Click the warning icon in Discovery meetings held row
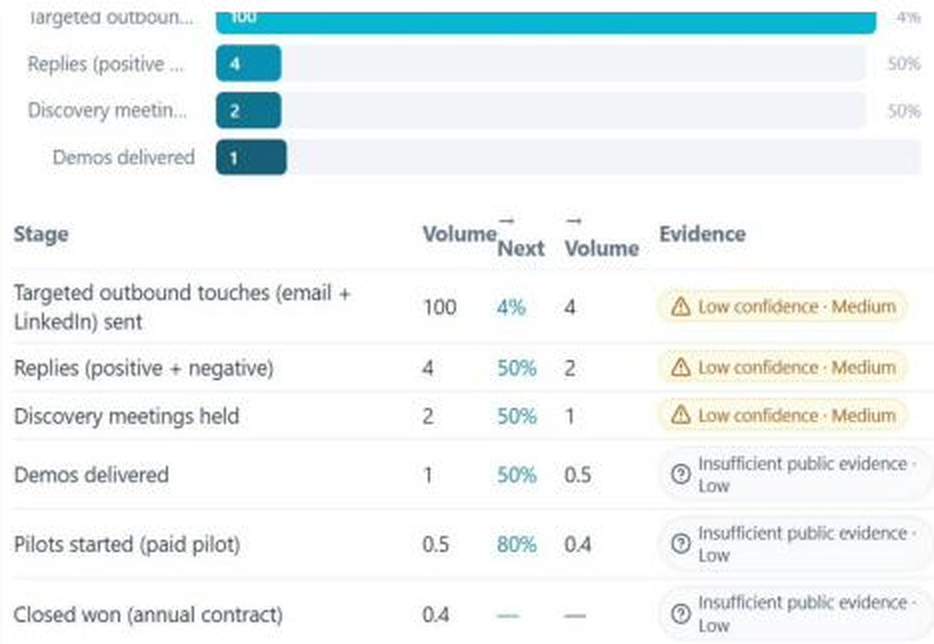 (x=680, y=415)
